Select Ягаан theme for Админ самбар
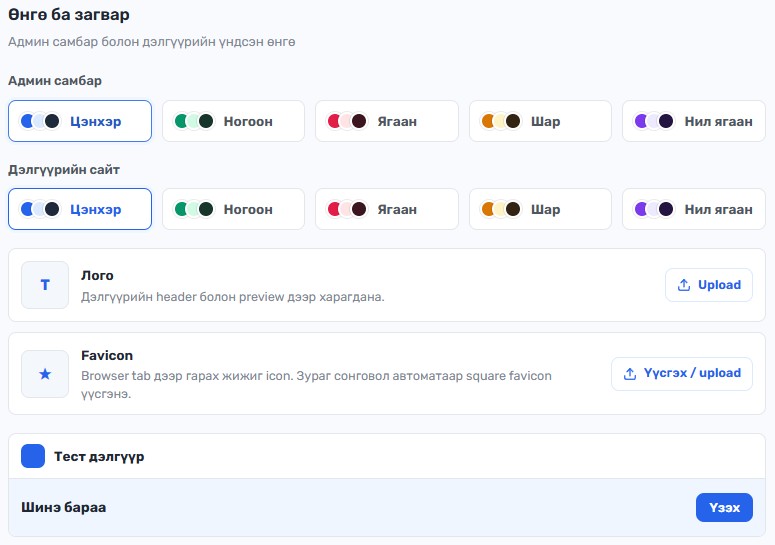Image resolution: width=775 pixels, height=545 pixels. point(387,121)
